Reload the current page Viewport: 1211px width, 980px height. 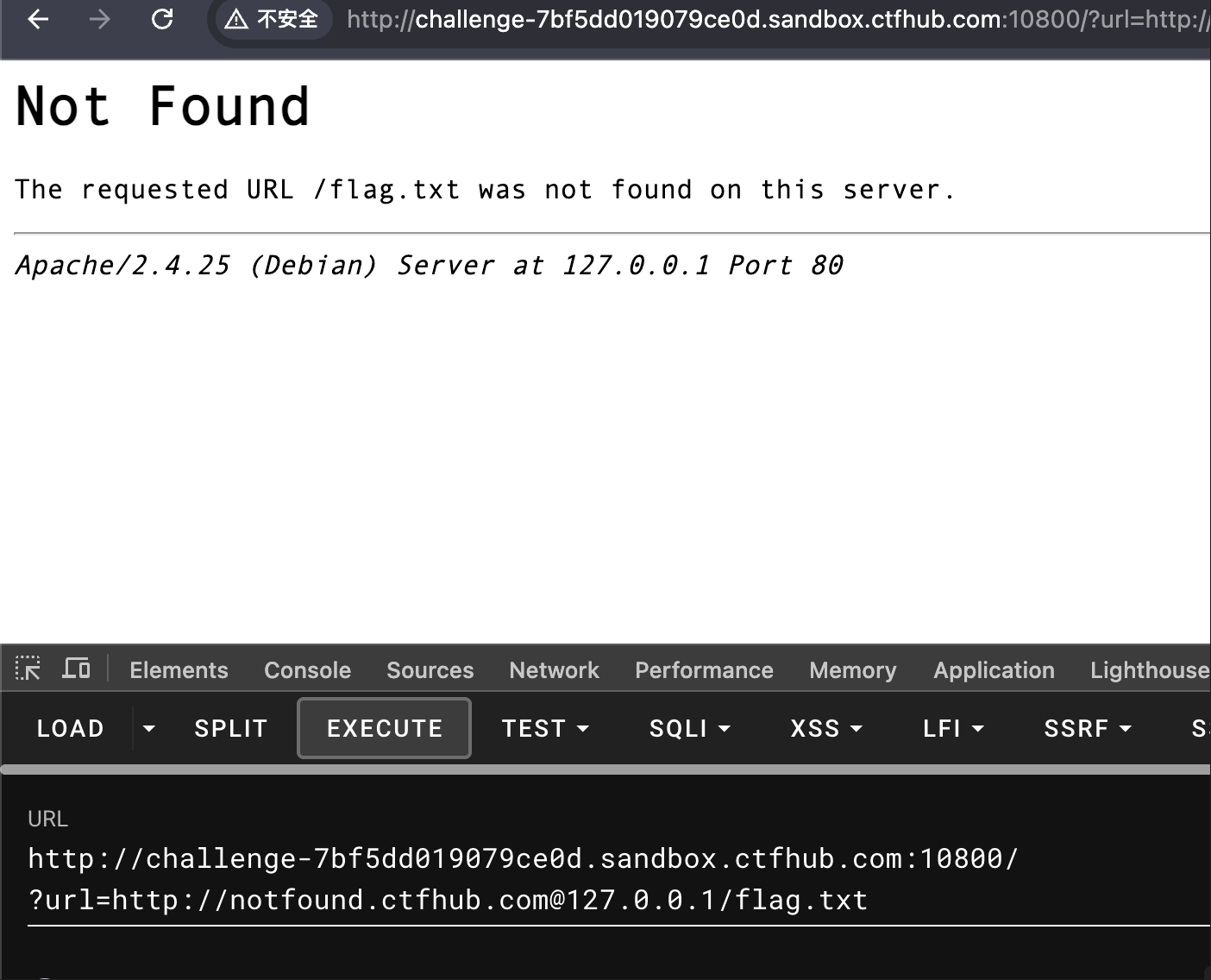pyautogui.click(x=162, y=19)
